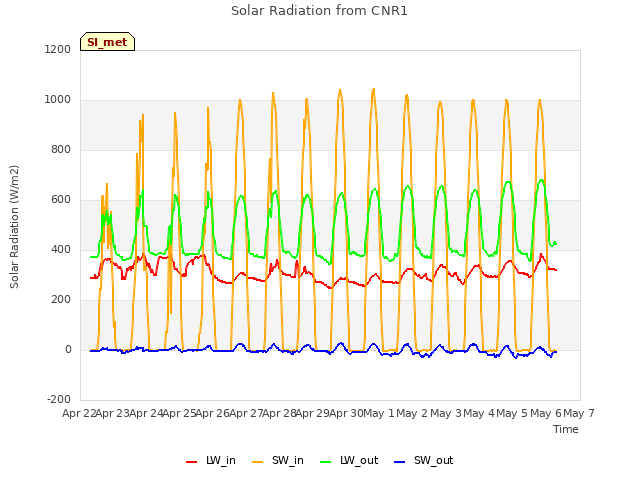The height and width of the screenshot is (480, 640).
Task: Click the green LW_out legend swatch
Action: tap(326, 462)
